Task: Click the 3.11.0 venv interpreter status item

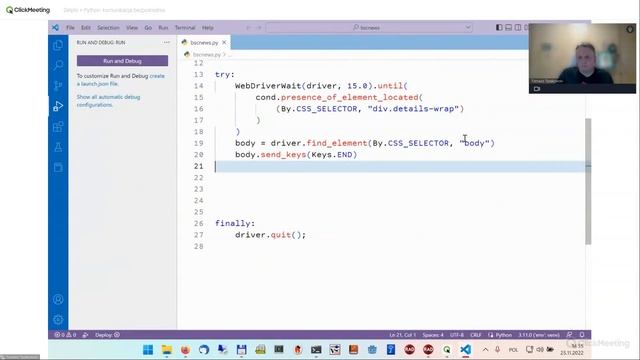Action: [539, 335]
